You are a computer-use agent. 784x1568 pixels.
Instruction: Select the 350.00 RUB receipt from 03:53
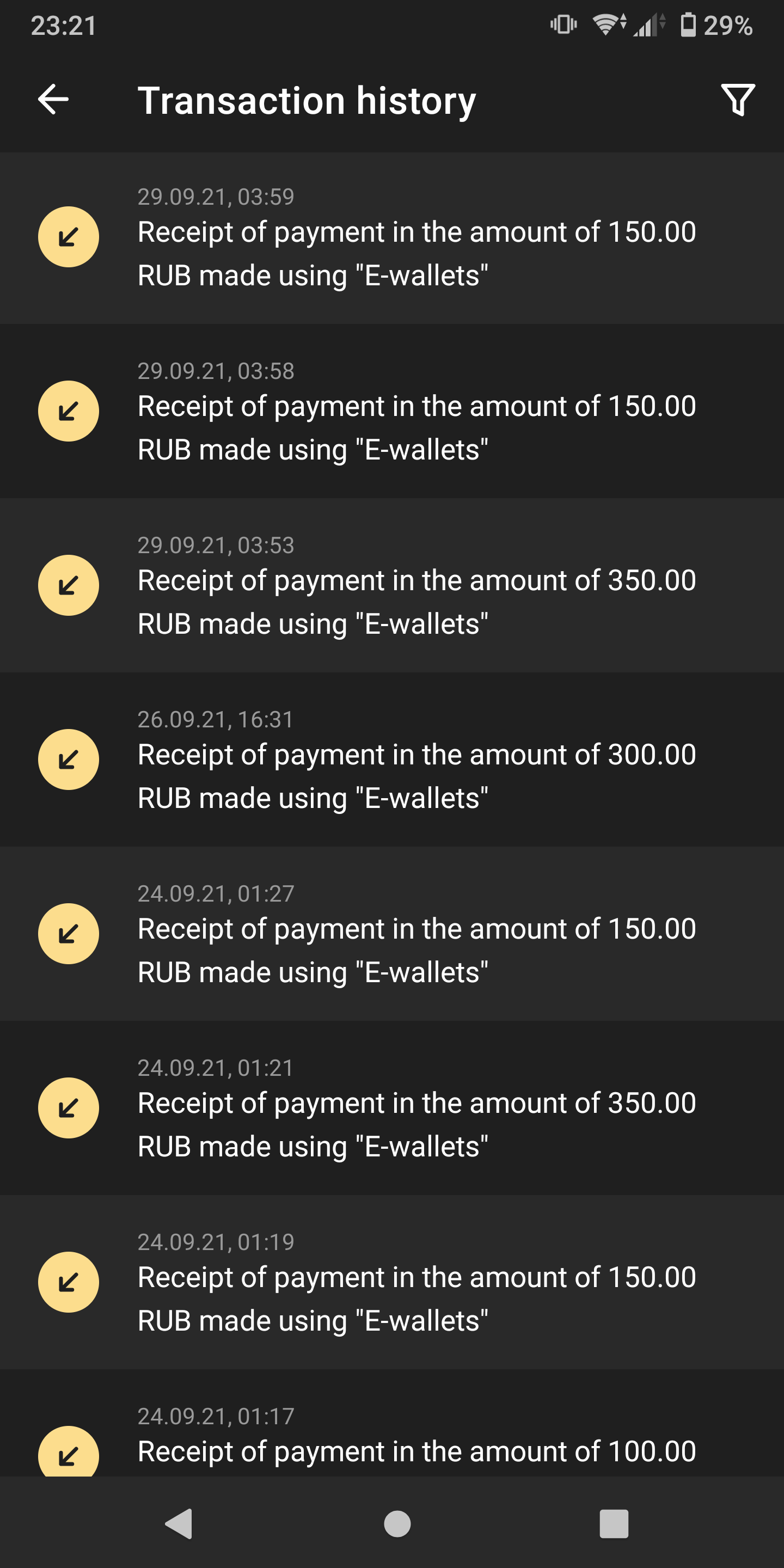tap(416, 602)
